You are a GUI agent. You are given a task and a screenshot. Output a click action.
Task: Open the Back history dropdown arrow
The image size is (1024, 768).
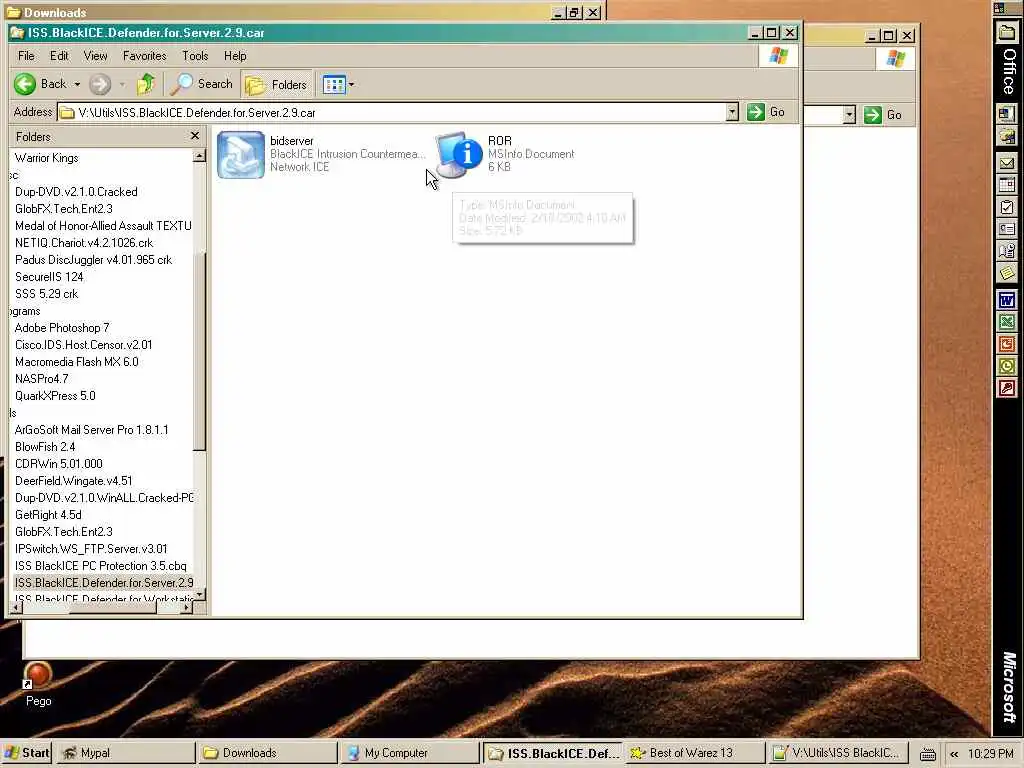pos(77,84)
